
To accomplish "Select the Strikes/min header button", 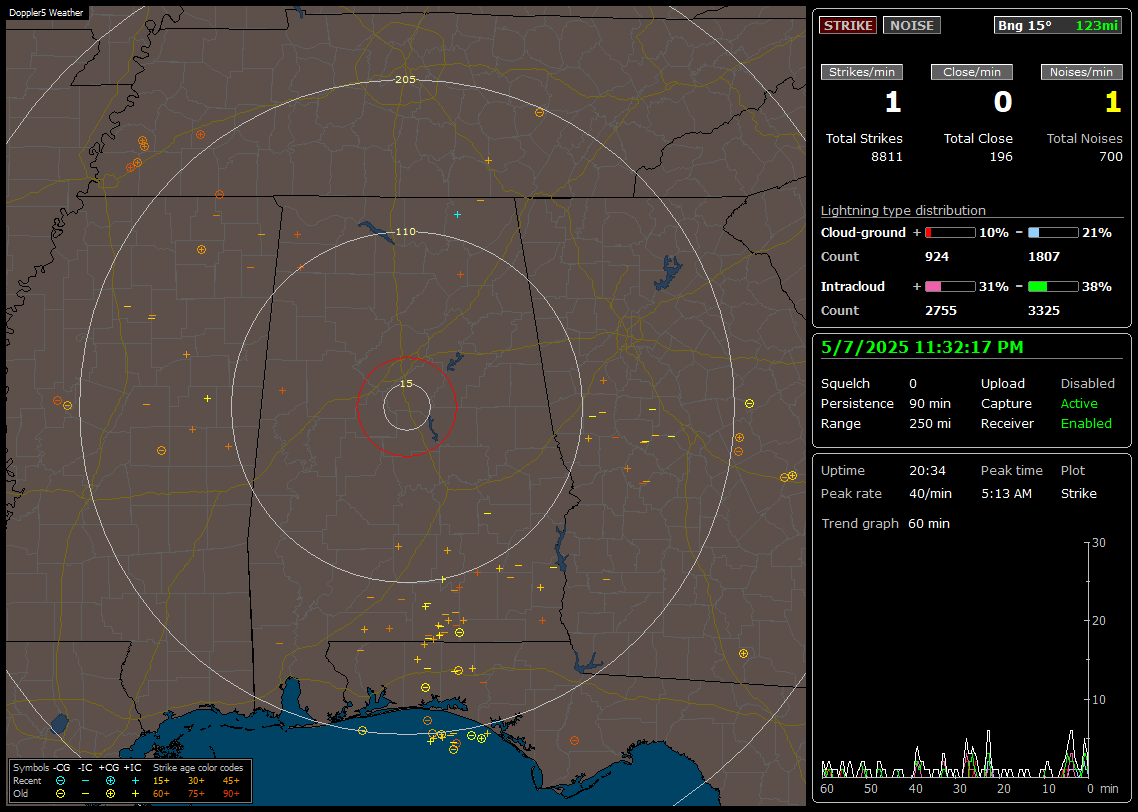I will click(861, 72).
